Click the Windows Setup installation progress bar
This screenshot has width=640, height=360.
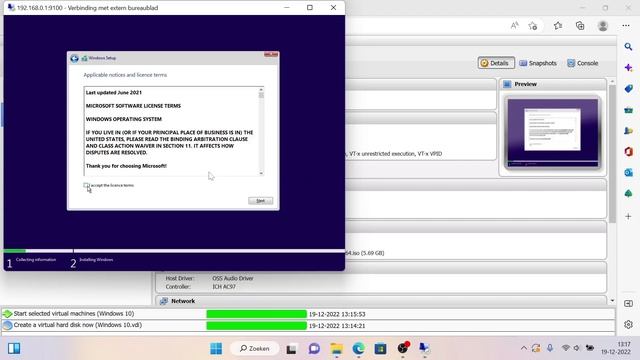(x=174, y=251)
